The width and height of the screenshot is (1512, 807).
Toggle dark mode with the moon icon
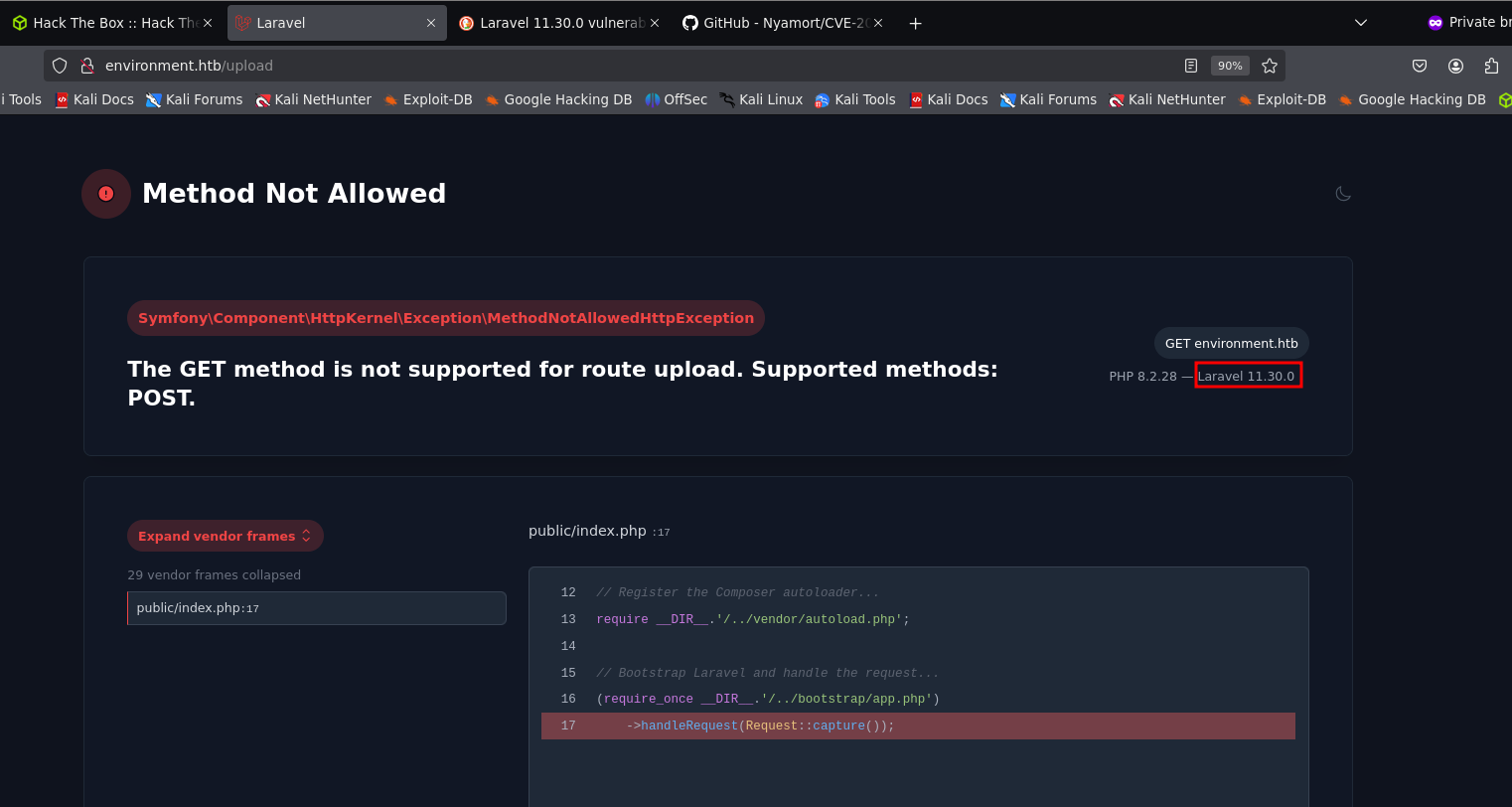click(x=1343, y=194)
